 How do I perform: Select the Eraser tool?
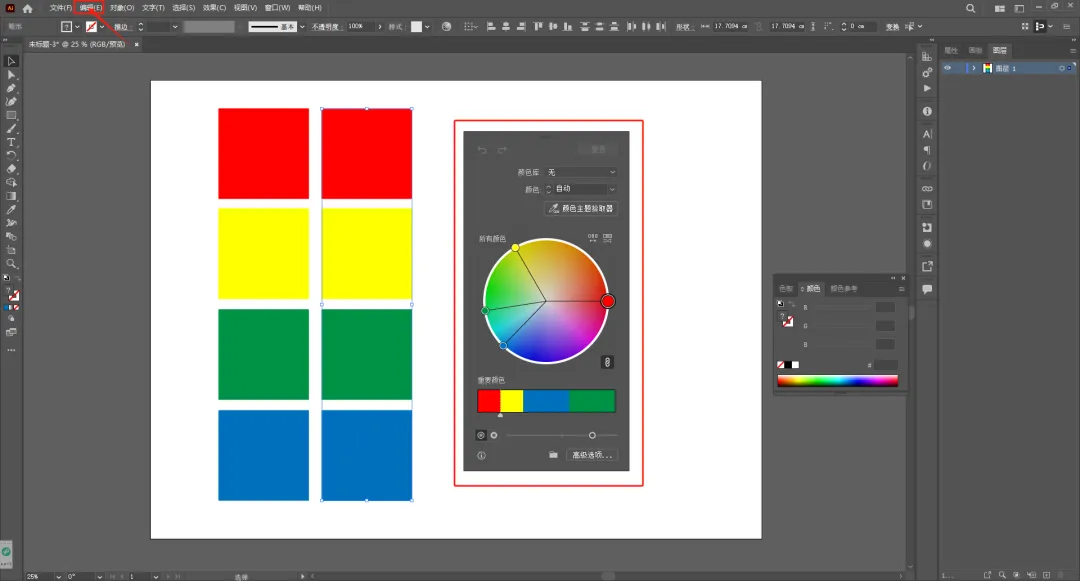(x=11, y=169)
